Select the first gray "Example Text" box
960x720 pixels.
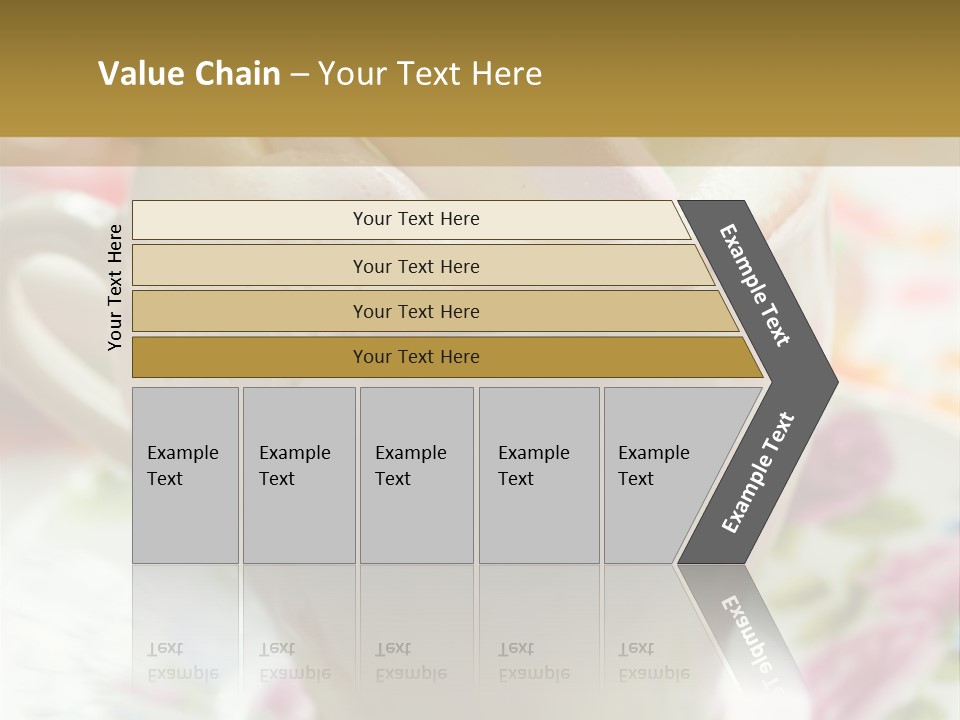pyautogui.click(x=185, y=475)
